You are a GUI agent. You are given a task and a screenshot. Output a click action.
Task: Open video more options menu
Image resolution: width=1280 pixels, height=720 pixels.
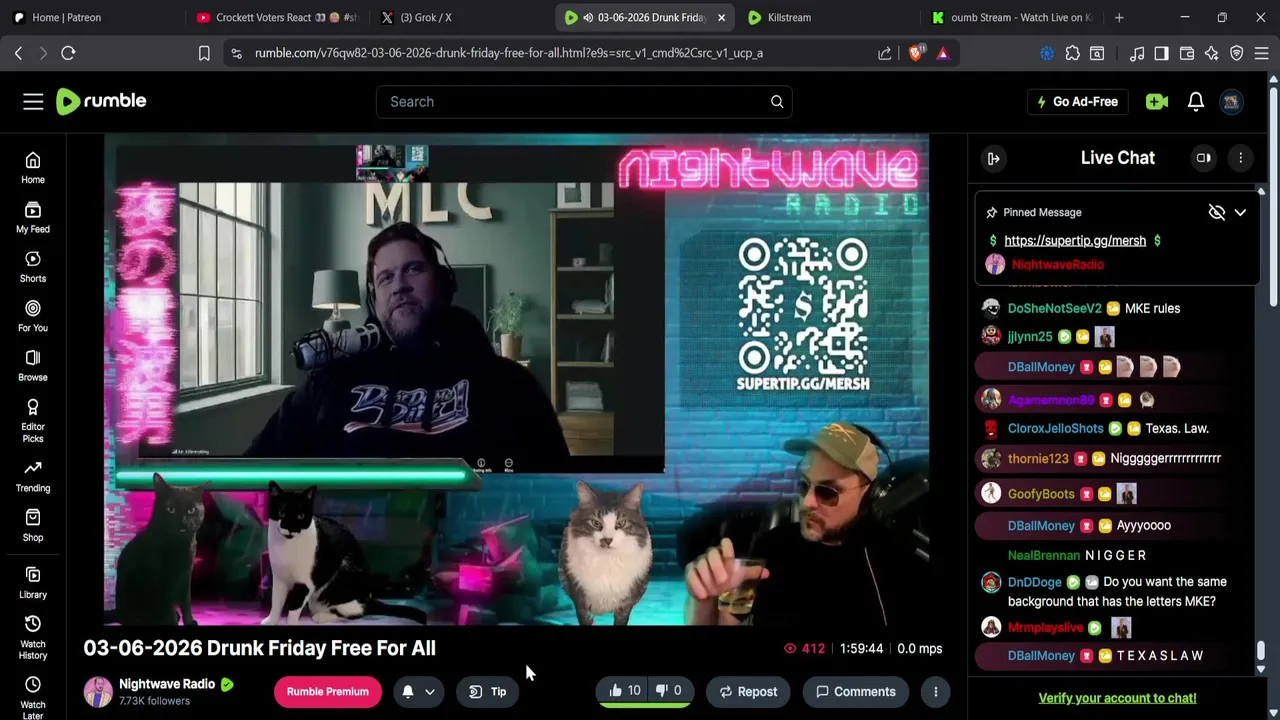(x=936, y=691)
